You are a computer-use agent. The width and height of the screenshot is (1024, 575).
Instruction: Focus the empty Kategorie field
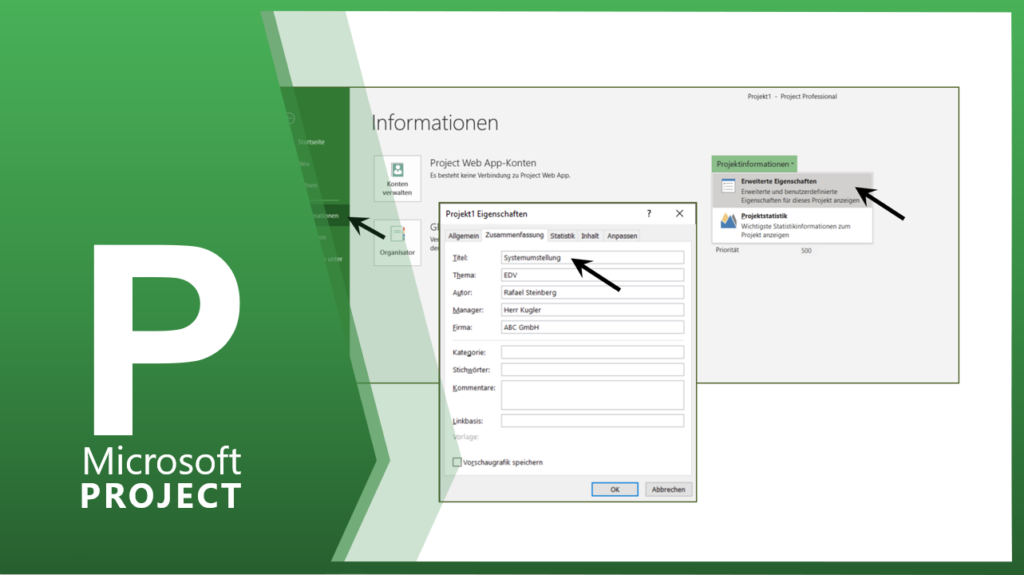point(592,352)
